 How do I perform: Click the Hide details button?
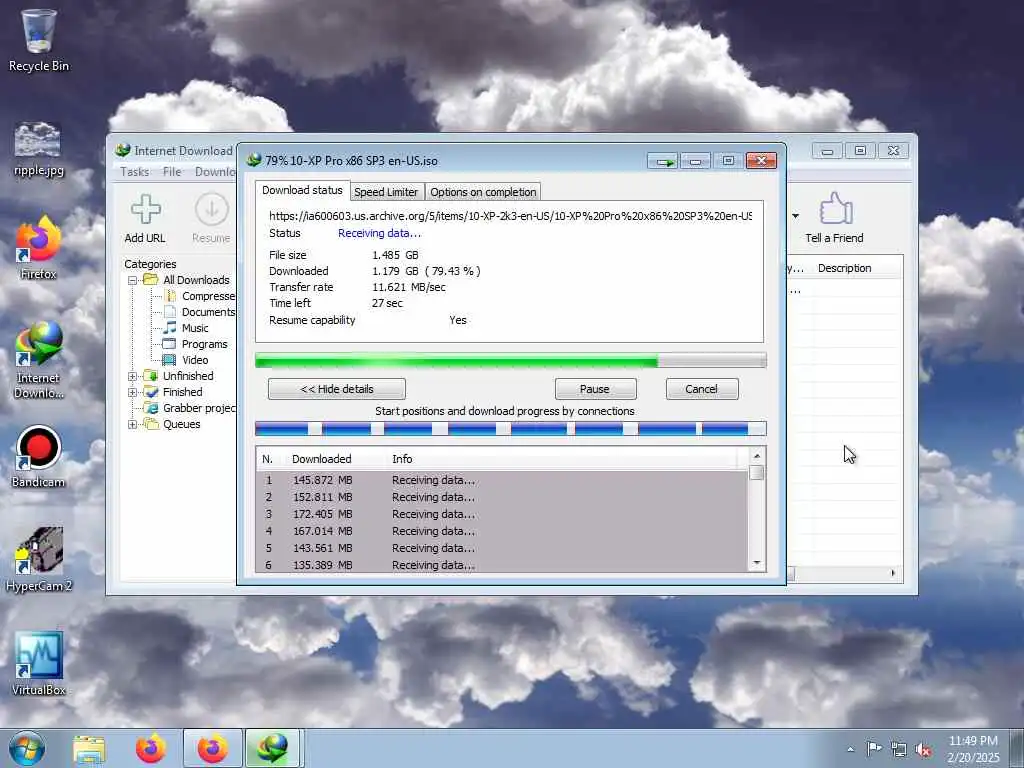point(336,389)
